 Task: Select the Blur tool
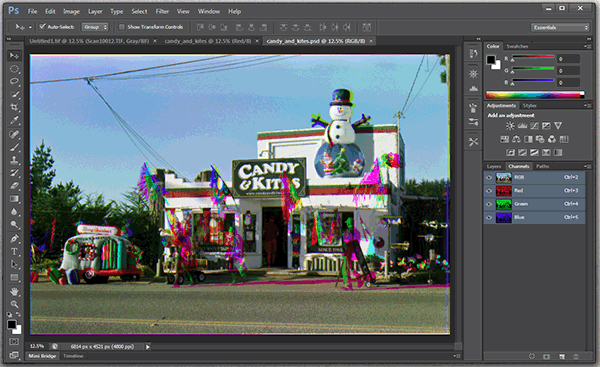14,212
